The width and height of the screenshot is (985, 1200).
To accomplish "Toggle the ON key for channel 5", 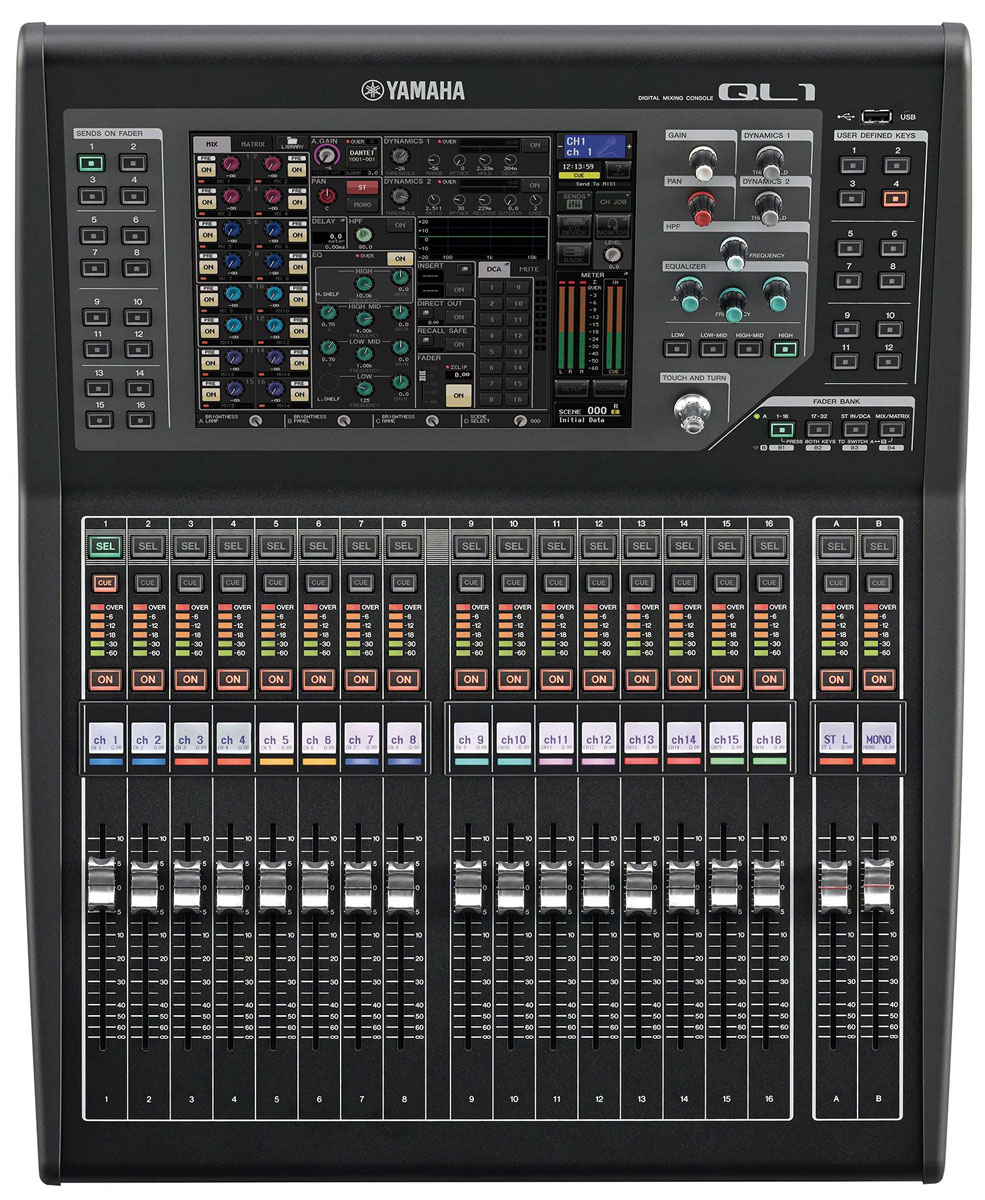I will [274, 679].
